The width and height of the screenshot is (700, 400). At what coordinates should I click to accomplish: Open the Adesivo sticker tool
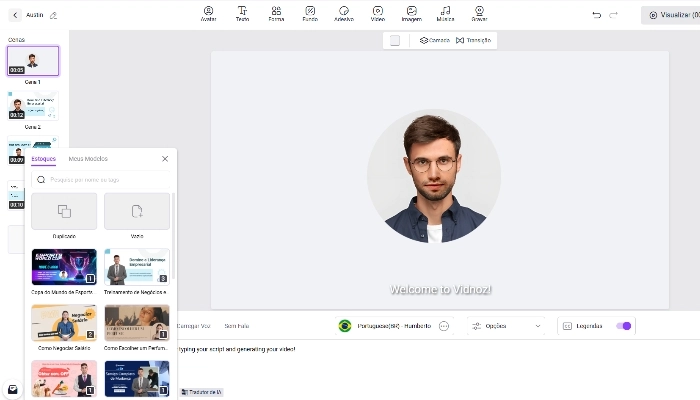tap(344, 14)
